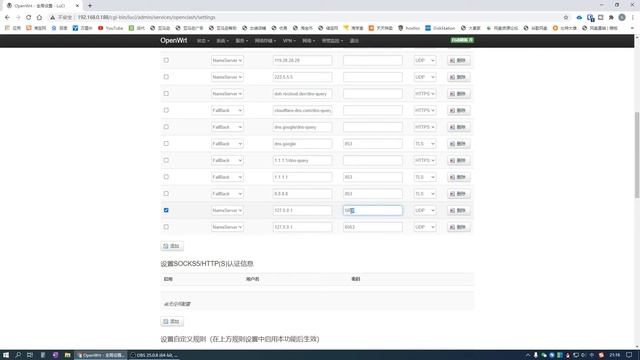
Task: Open the 状态 menu in OpenWrt navbar
Action: tap(203, 41)
